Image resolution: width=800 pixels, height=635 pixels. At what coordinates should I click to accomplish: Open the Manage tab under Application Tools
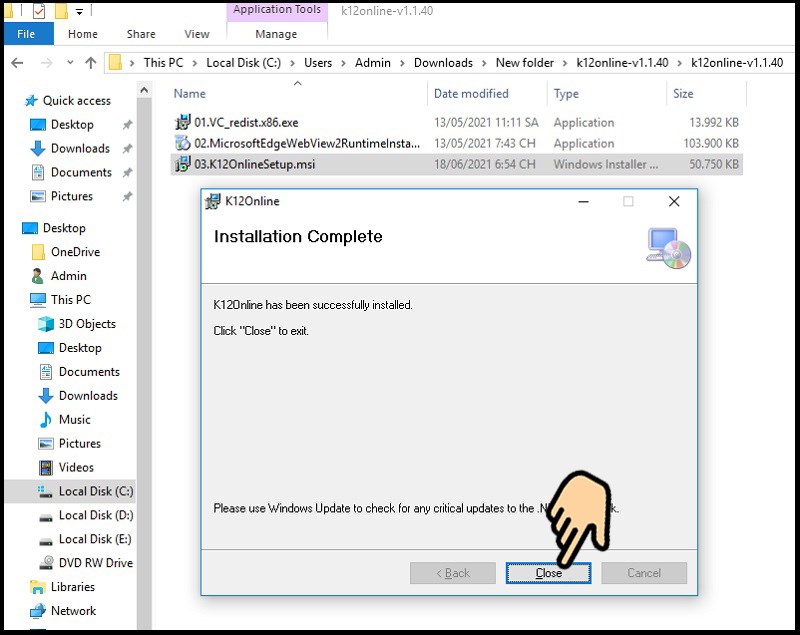pyautogui.click(x=276, y=34)
